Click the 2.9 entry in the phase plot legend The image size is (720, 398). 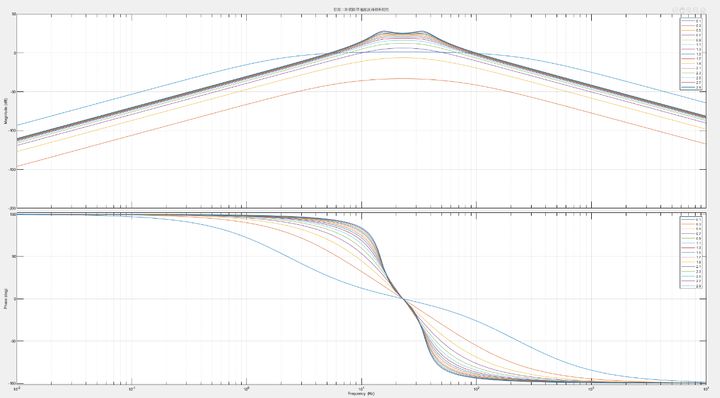pos(692,286)
